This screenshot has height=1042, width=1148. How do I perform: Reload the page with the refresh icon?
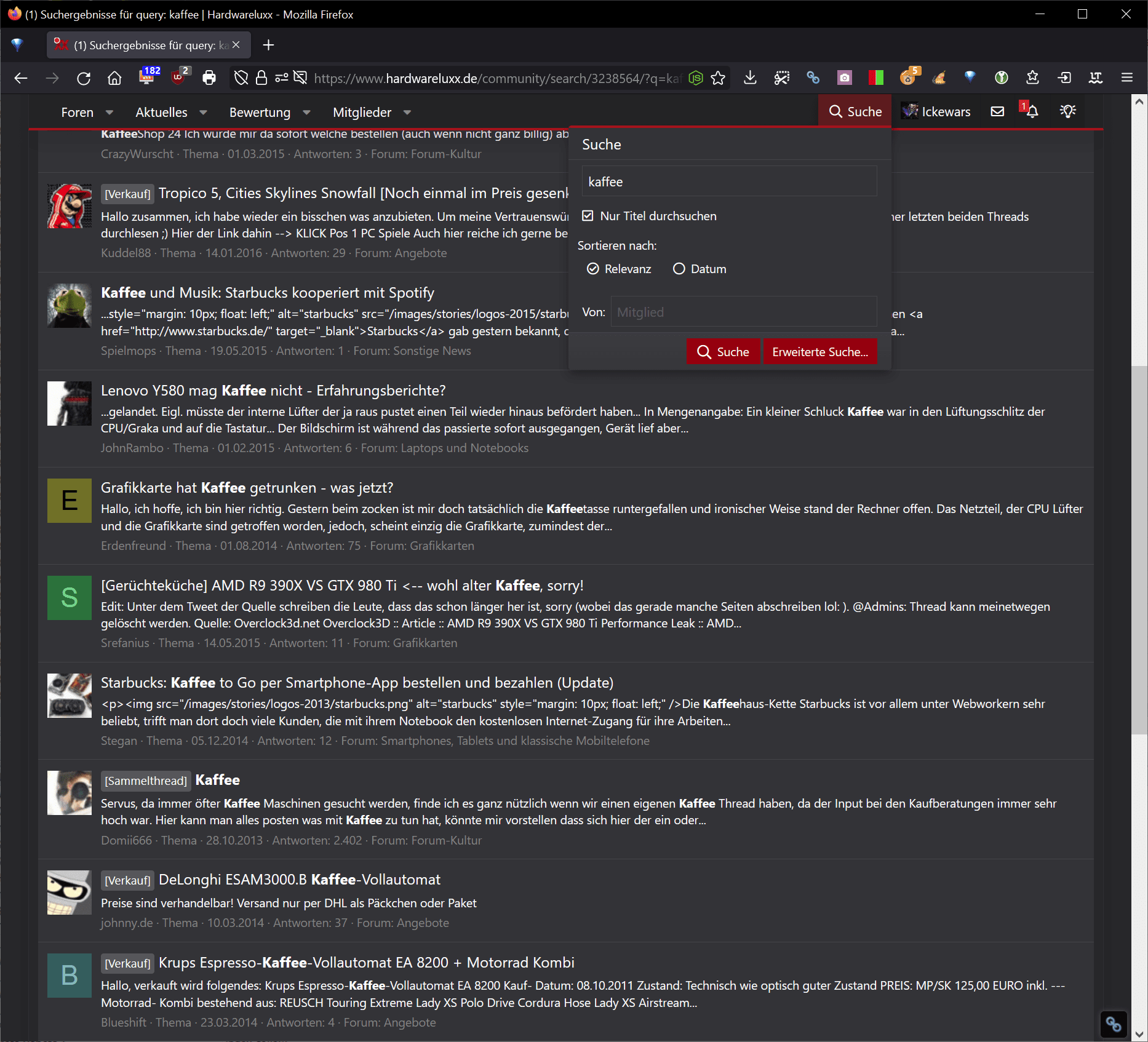tap(84, 78)
